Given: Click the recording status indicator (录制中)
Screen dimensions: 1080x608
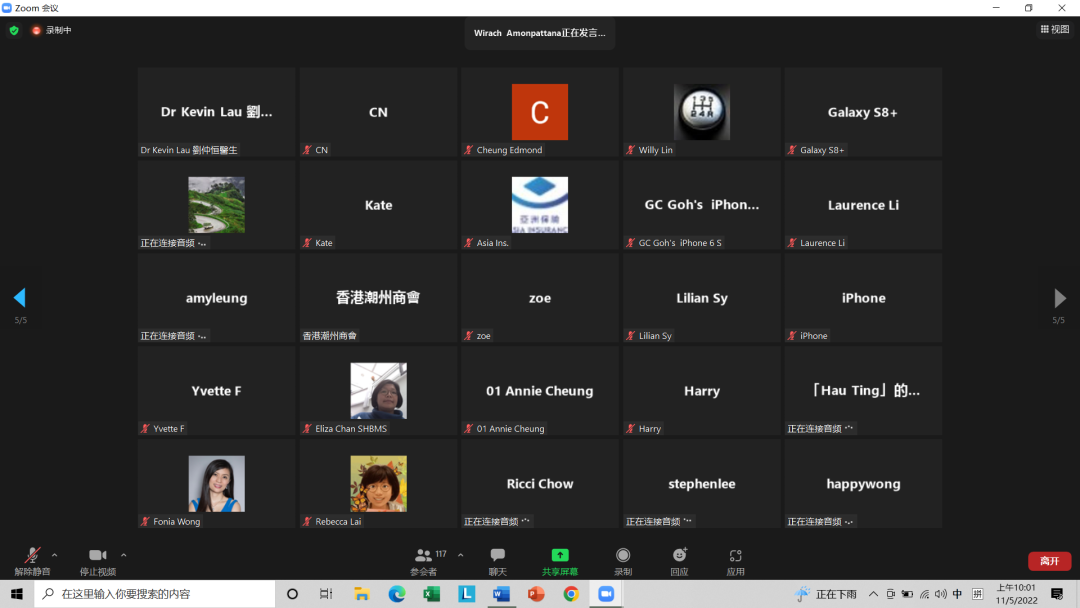Looking at the screenshot, I should pos(50,30).
